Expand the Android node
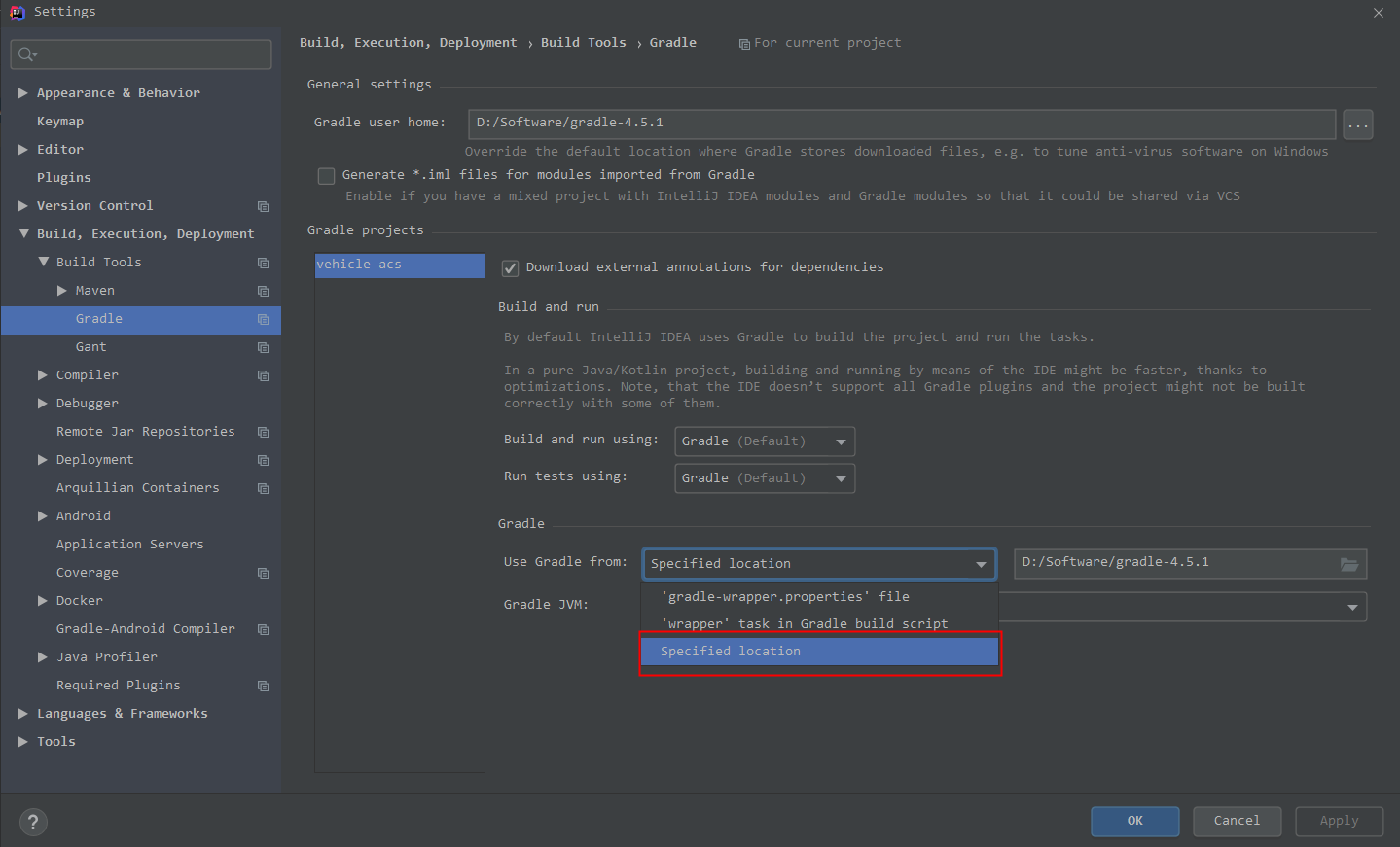The image size is (1400, 847). click(x=43, y=516)
